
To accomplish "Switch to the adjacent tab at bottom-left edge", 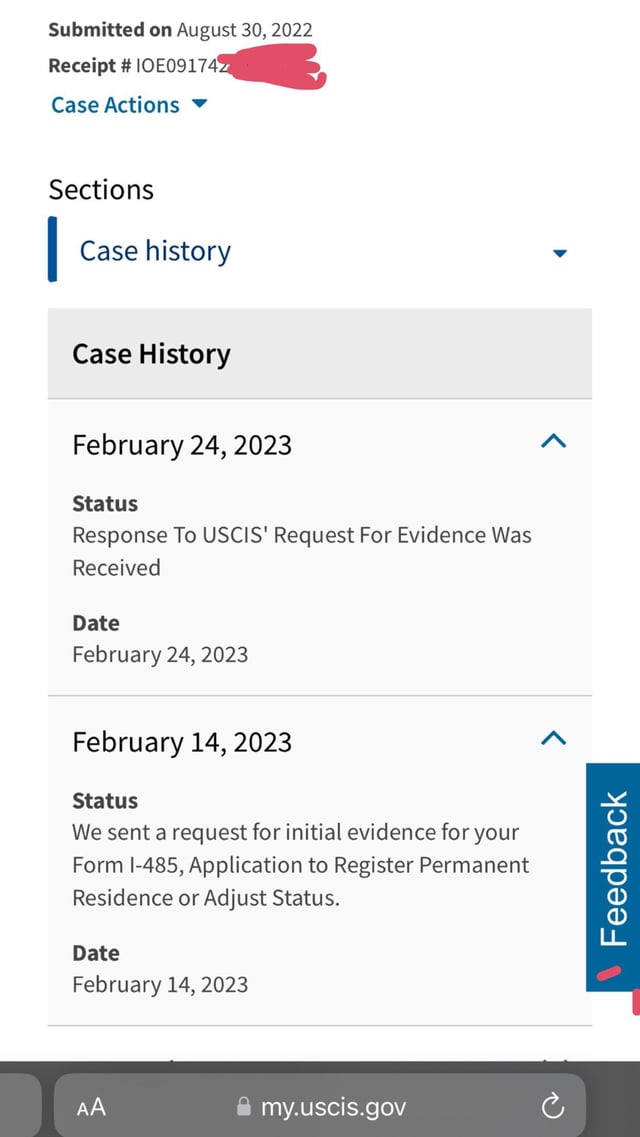I will (x=20, y=1106).
